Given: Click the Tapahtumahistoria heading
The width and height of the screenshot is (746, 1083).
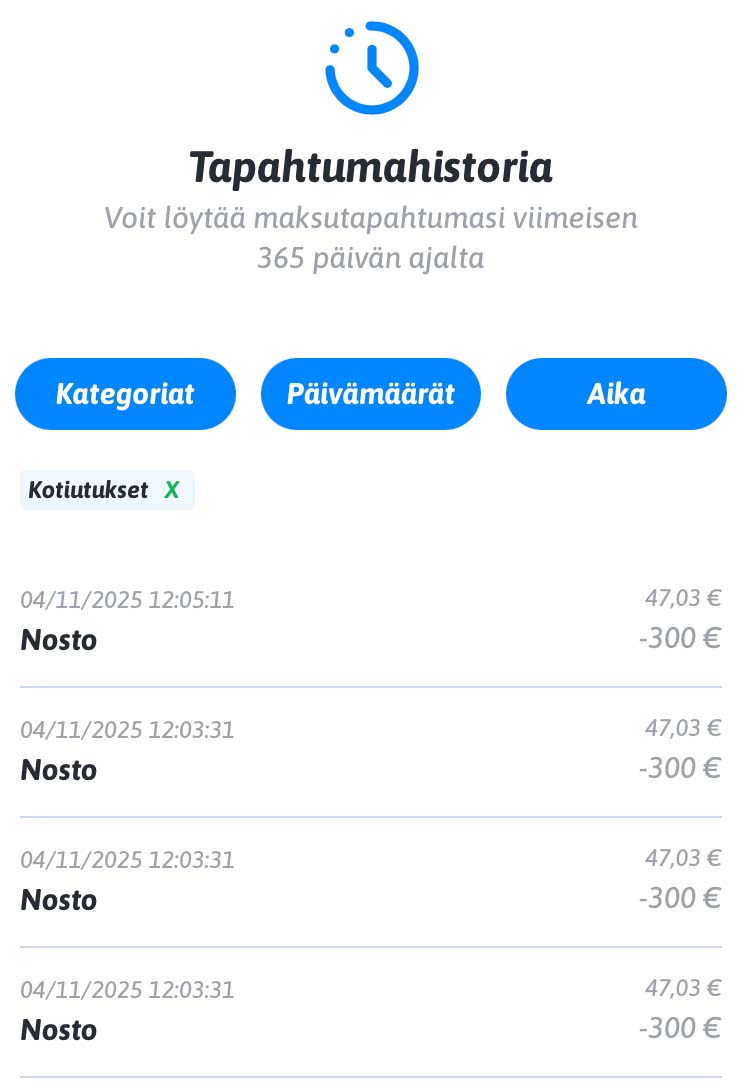Looking at the screenshot, I should coord(371,167).
